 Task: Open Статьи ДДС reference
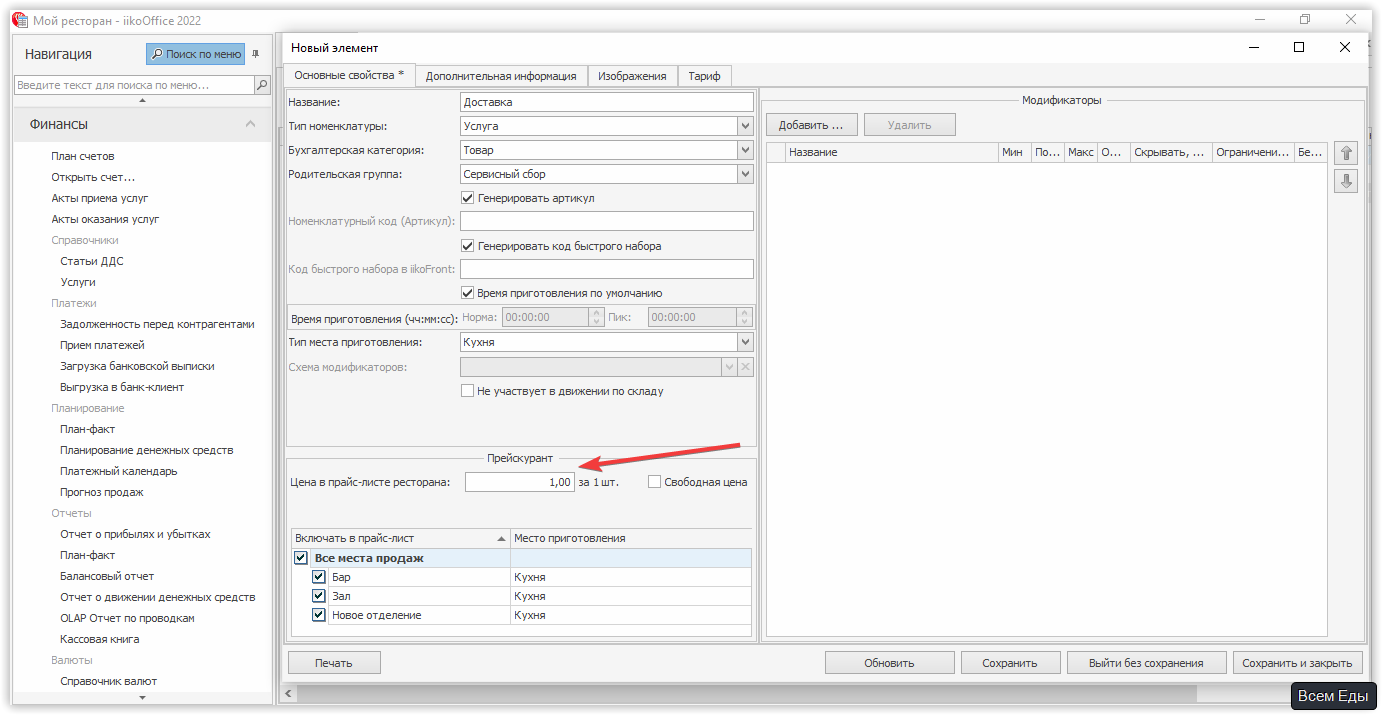click(92, 261)
